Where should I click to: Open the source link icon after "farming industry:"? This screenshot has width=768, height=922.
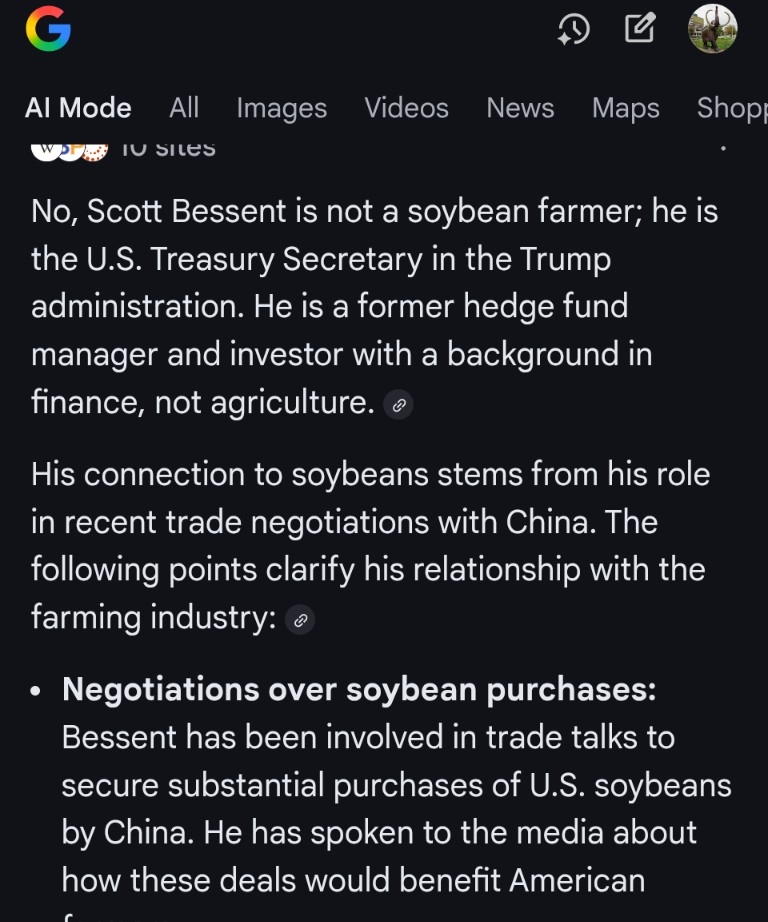pos(300,620)
